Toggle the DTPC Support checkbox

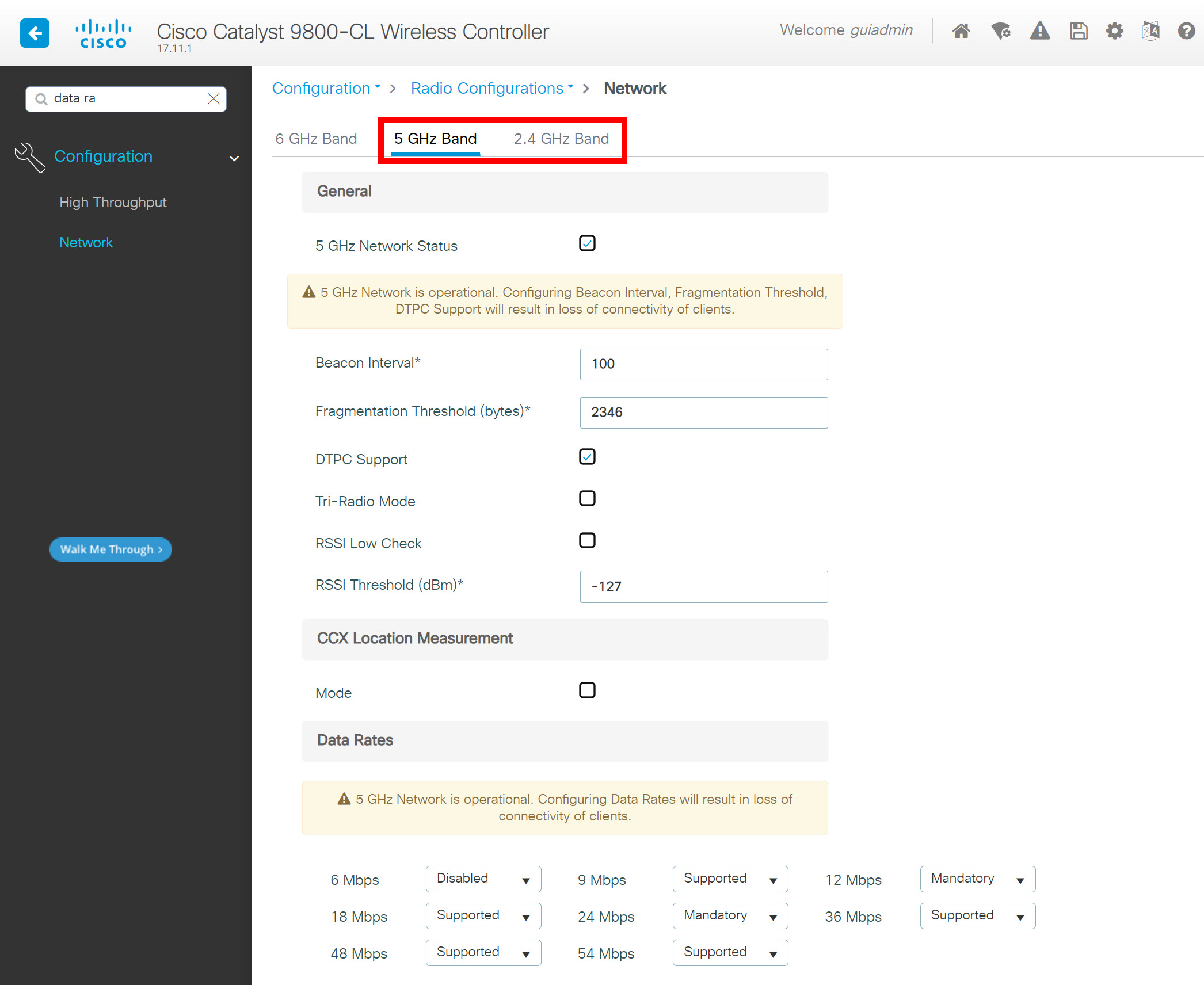[588, 458]
